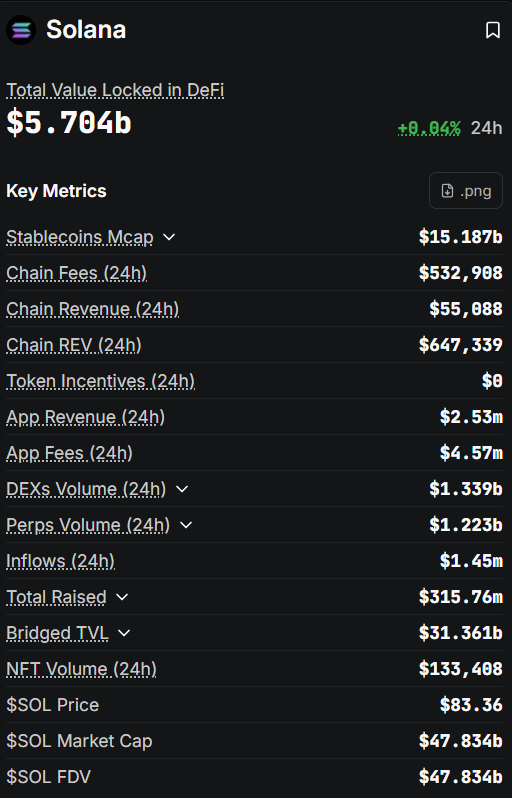Click the Solana logo icon
This screenshot has height=798, width=512.
(21, 30)
